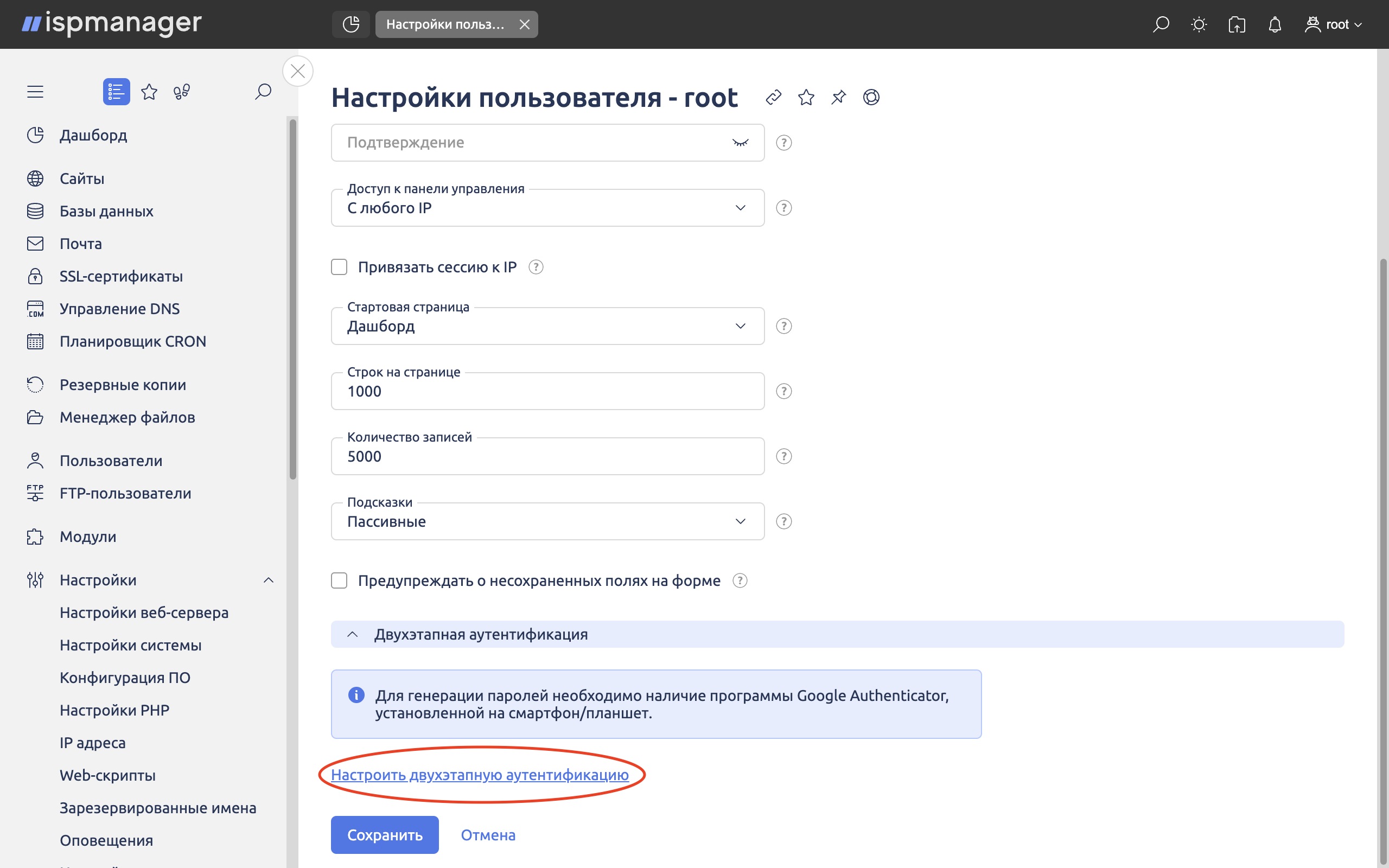Show help for unsaved fields warning option
Viewport: 1389px width, 868px height.
coord(740,580)
